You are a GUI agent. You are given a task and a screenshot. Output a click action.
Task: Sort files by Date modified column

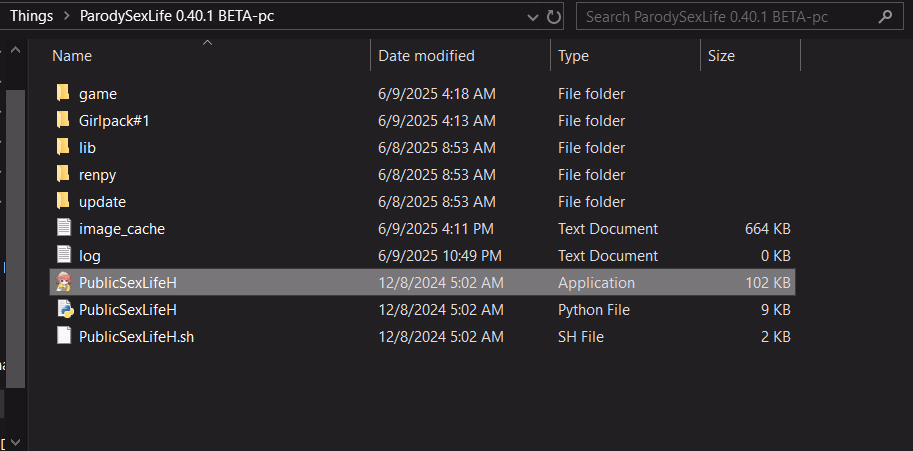426,56
